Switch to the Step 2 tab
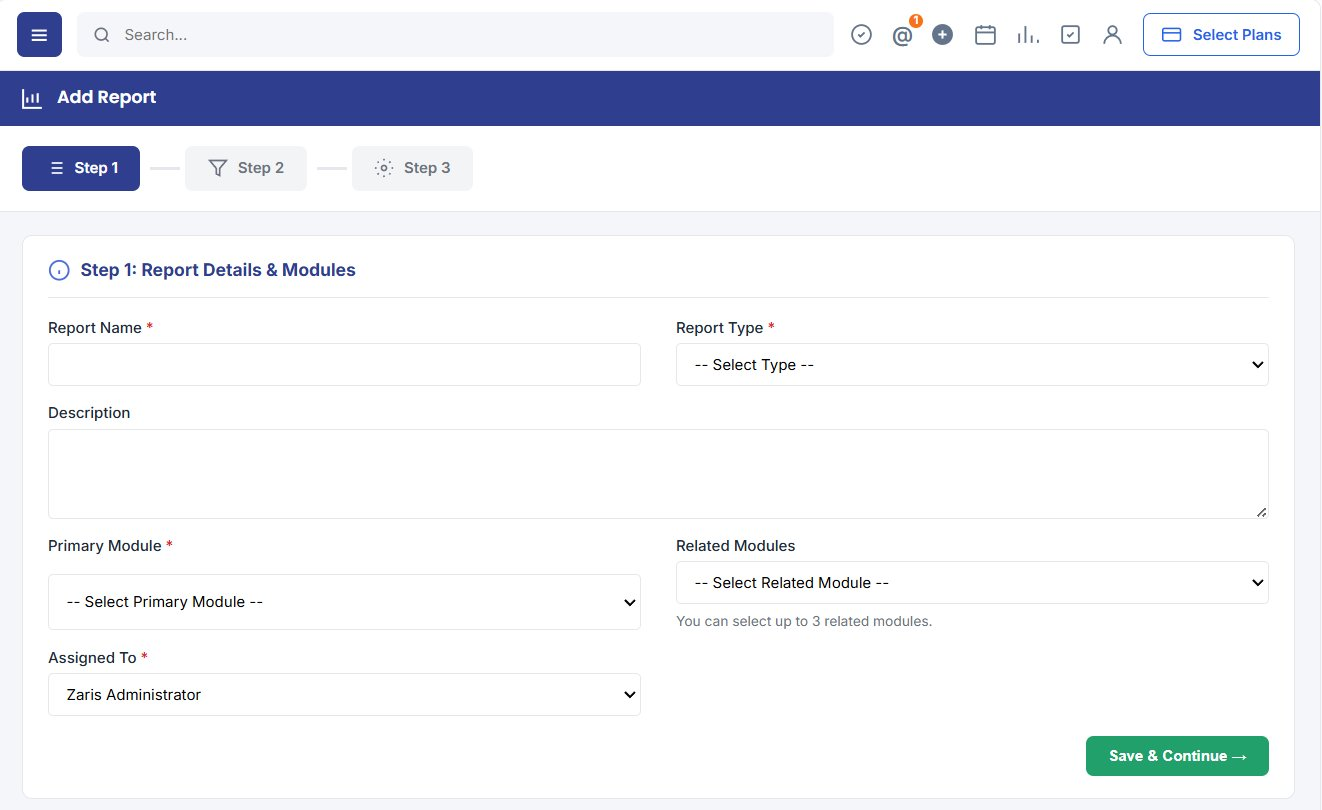 click(246, 168)
